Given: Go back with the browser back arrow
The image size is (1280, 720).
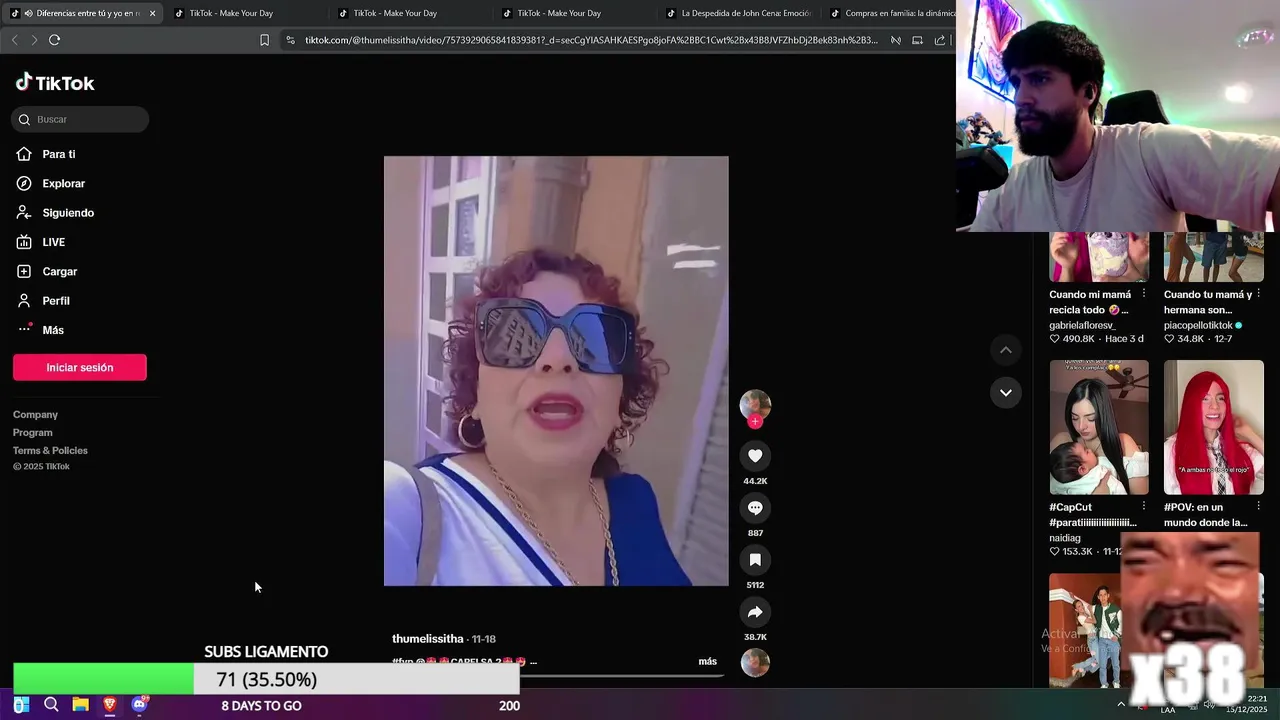Looking at the screenshot, I should [x=14, y=40].
